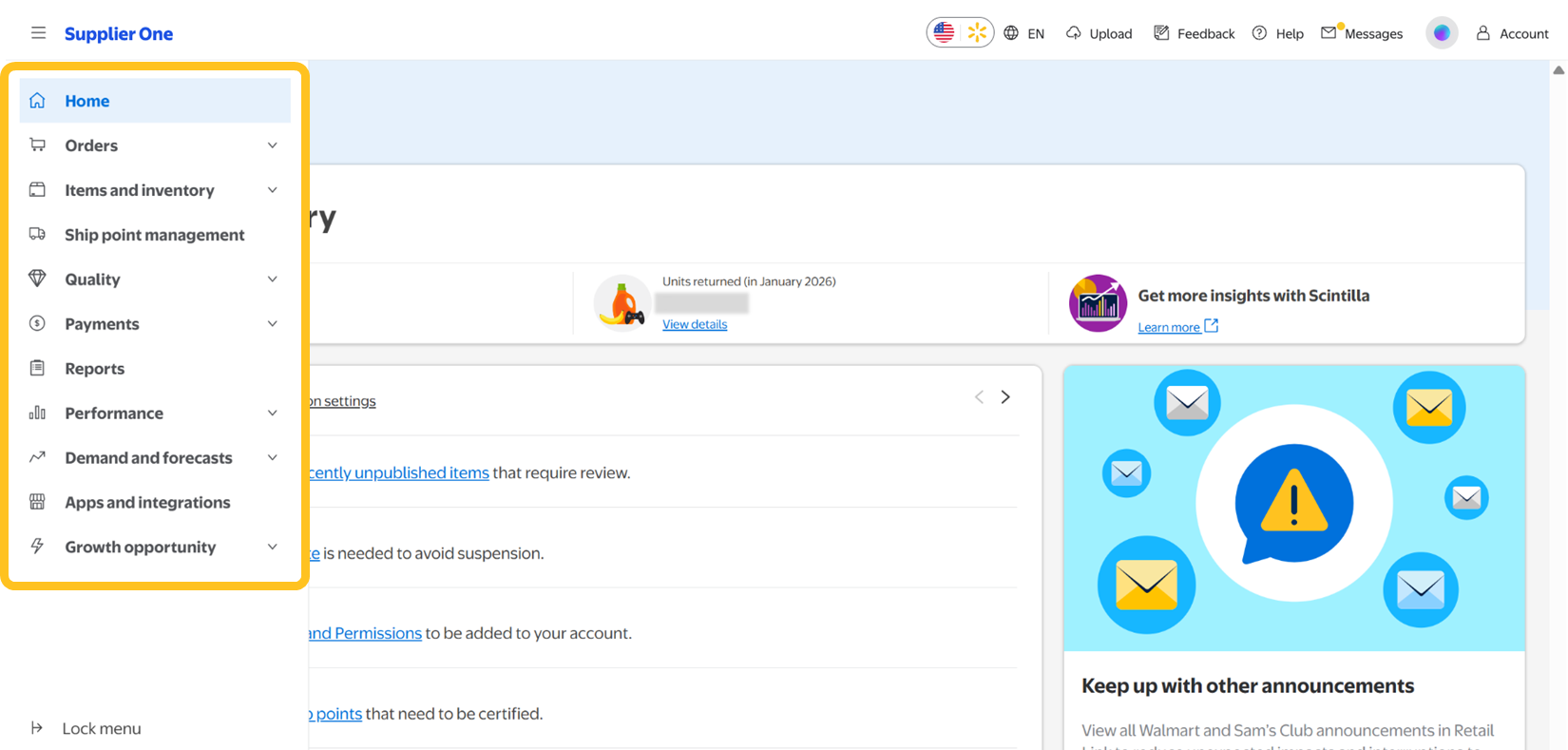Click the Feedback pencil icon
This screenshot has width=1568, height=750.
1161,33
